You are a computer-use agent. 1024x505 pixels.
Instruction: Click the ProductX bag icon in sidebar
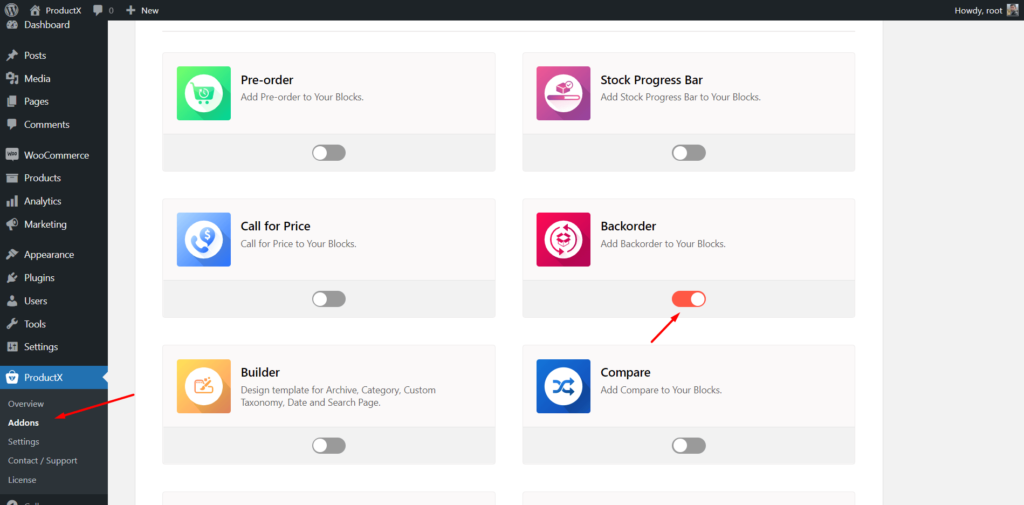pos(12,377)
